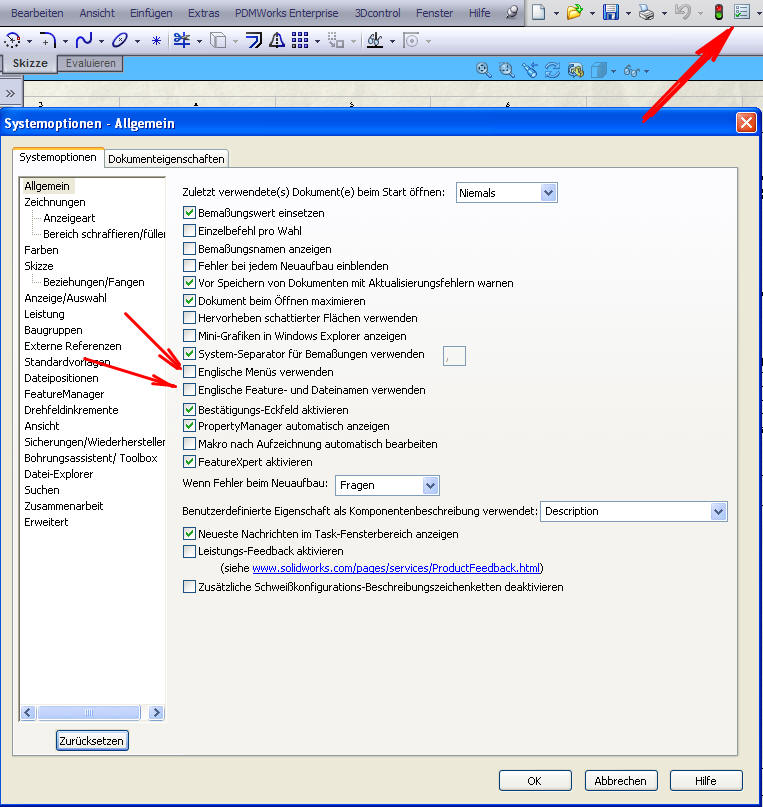Select the Ellipse sketch tool
Image resolution: width=763 pixels, height=807 pixels.
click(x=120, y=40)
